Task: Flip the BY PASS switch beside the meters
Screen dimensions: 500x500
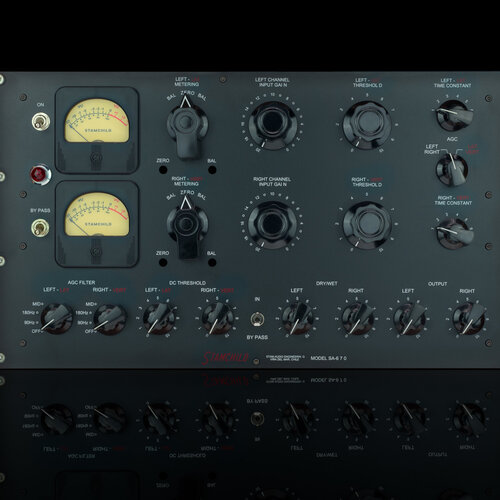Action: [40, 227]
